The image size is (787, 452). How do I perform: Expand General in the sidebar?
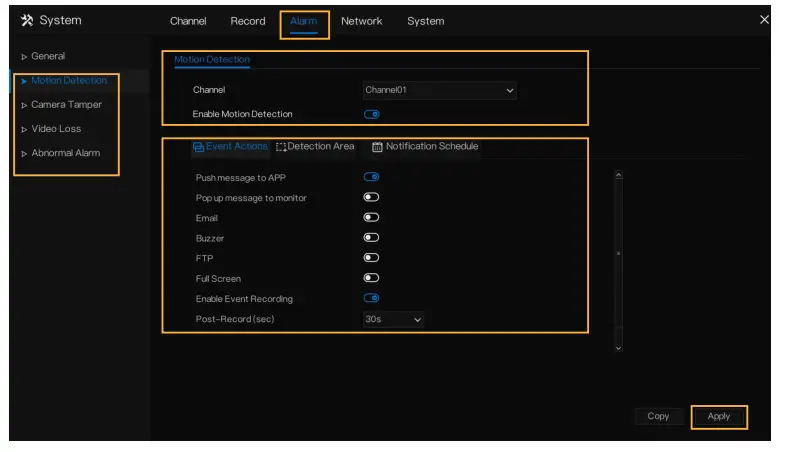pos(47,56)
